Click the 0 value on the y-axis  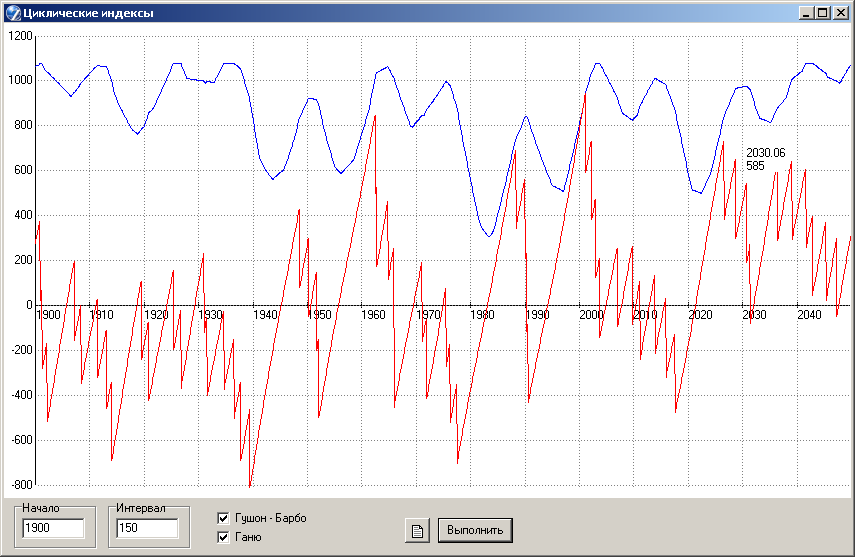click(x=29, y=305)
